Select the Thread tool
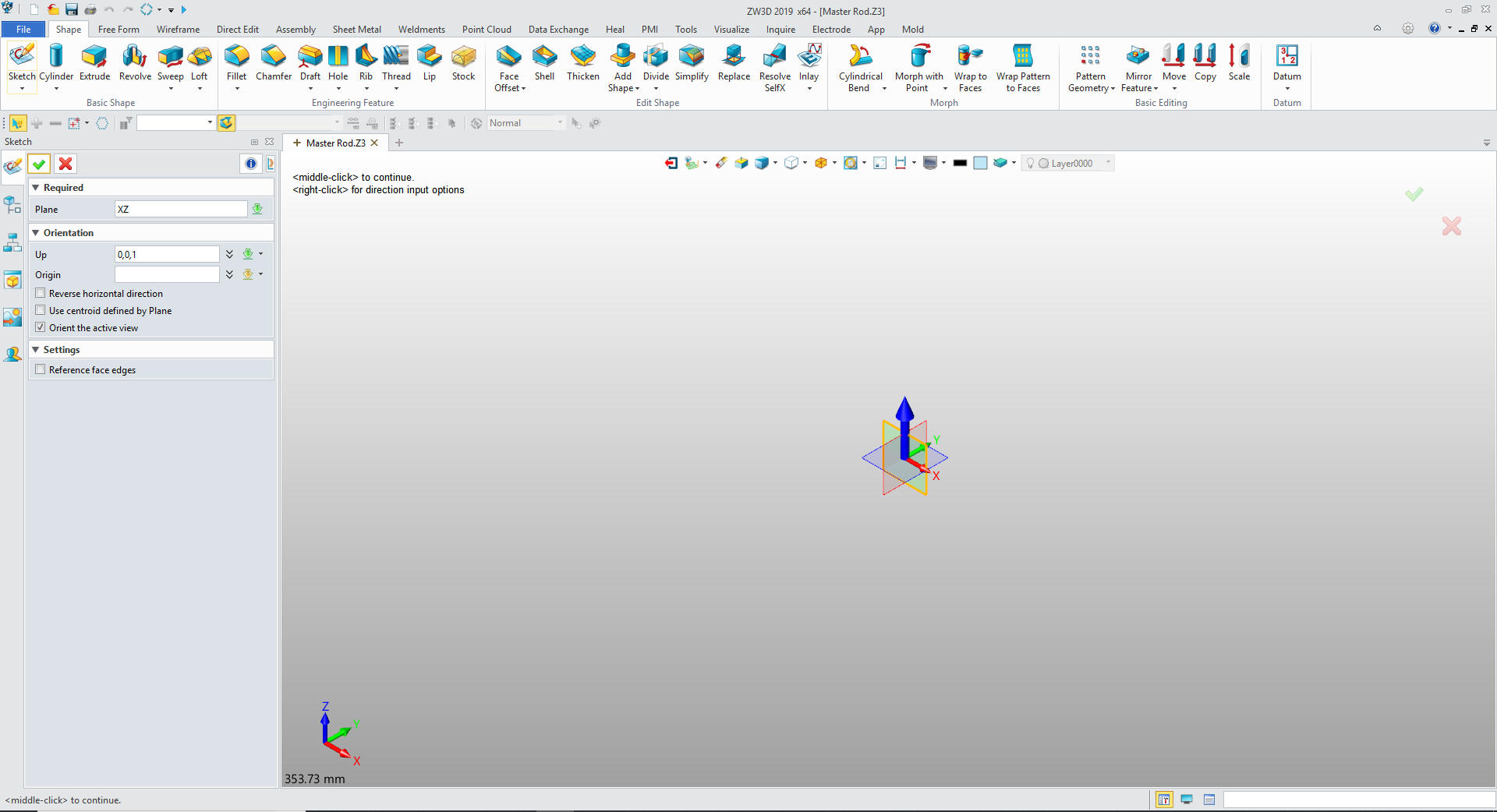Screen dimensions: 1497x812 click(396, 63)
